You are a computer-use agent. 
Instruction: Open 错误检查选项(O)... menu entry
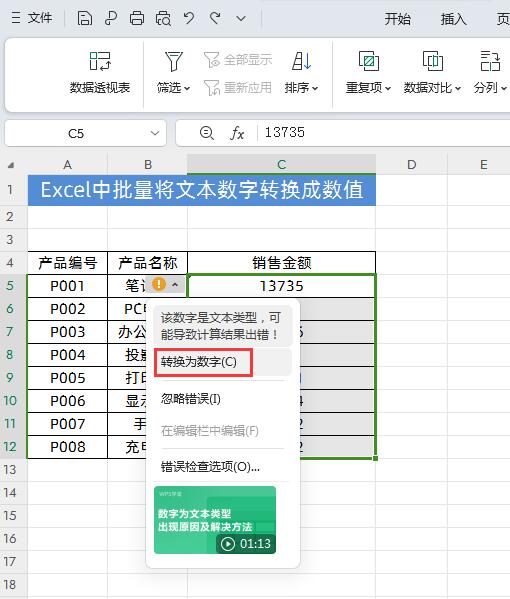(210, 466)
